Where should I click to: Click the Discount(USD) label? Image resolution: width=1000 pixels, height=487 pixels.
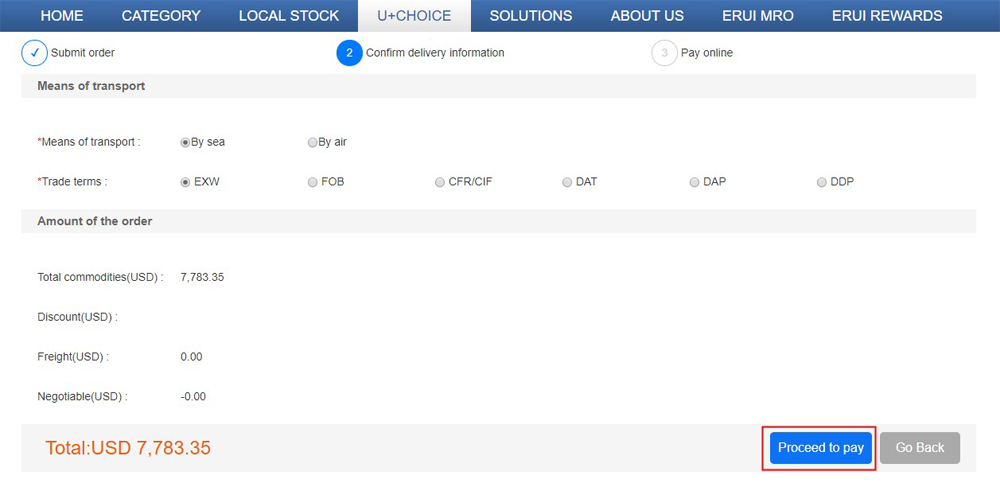(x=78, y=317)
